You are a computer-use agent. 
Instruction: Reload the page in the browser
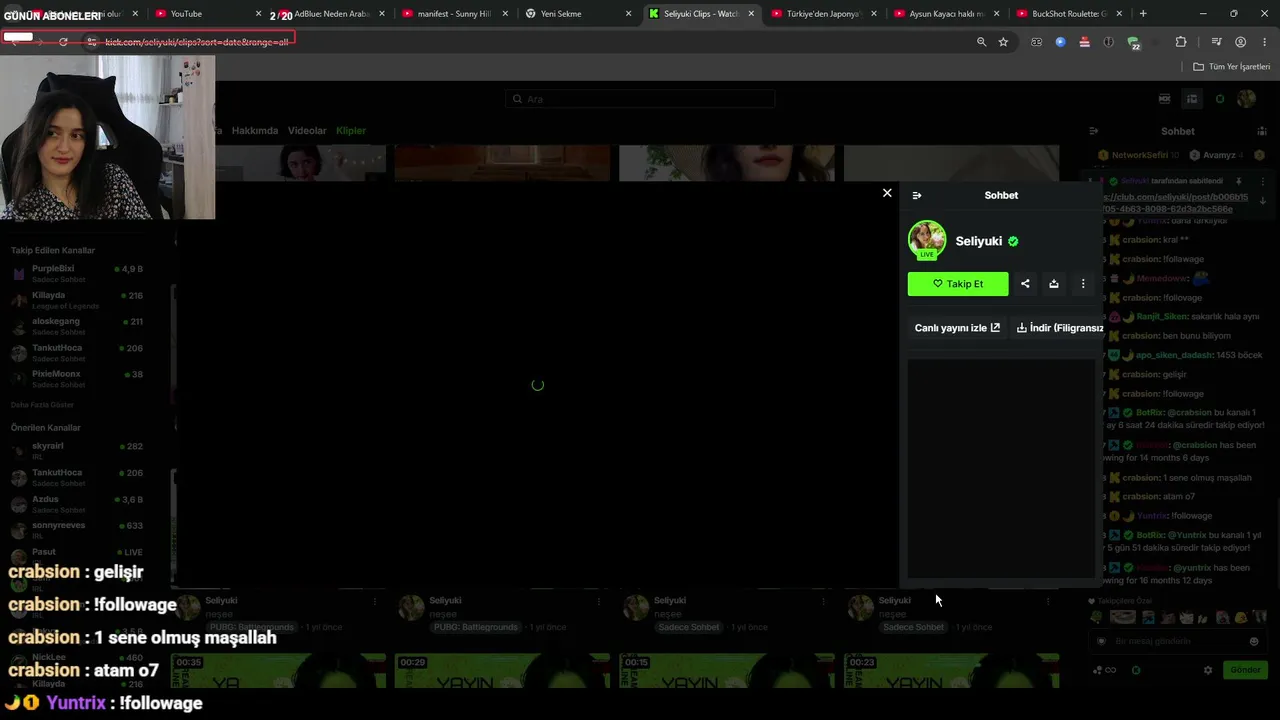pos(63,42)
